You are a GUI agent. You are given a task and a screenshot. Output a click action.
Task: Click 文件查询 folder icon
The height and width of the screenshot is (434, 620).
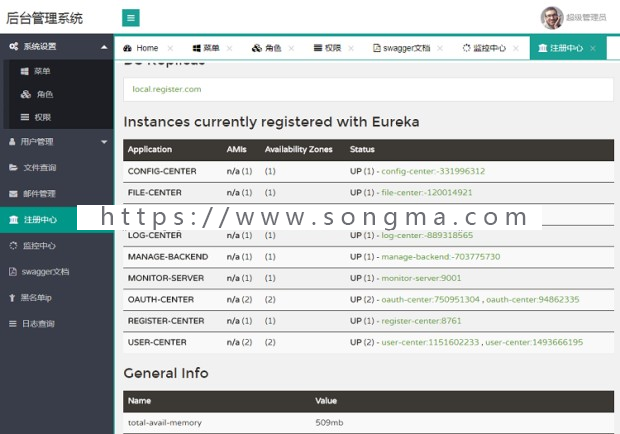pos(13,167)
